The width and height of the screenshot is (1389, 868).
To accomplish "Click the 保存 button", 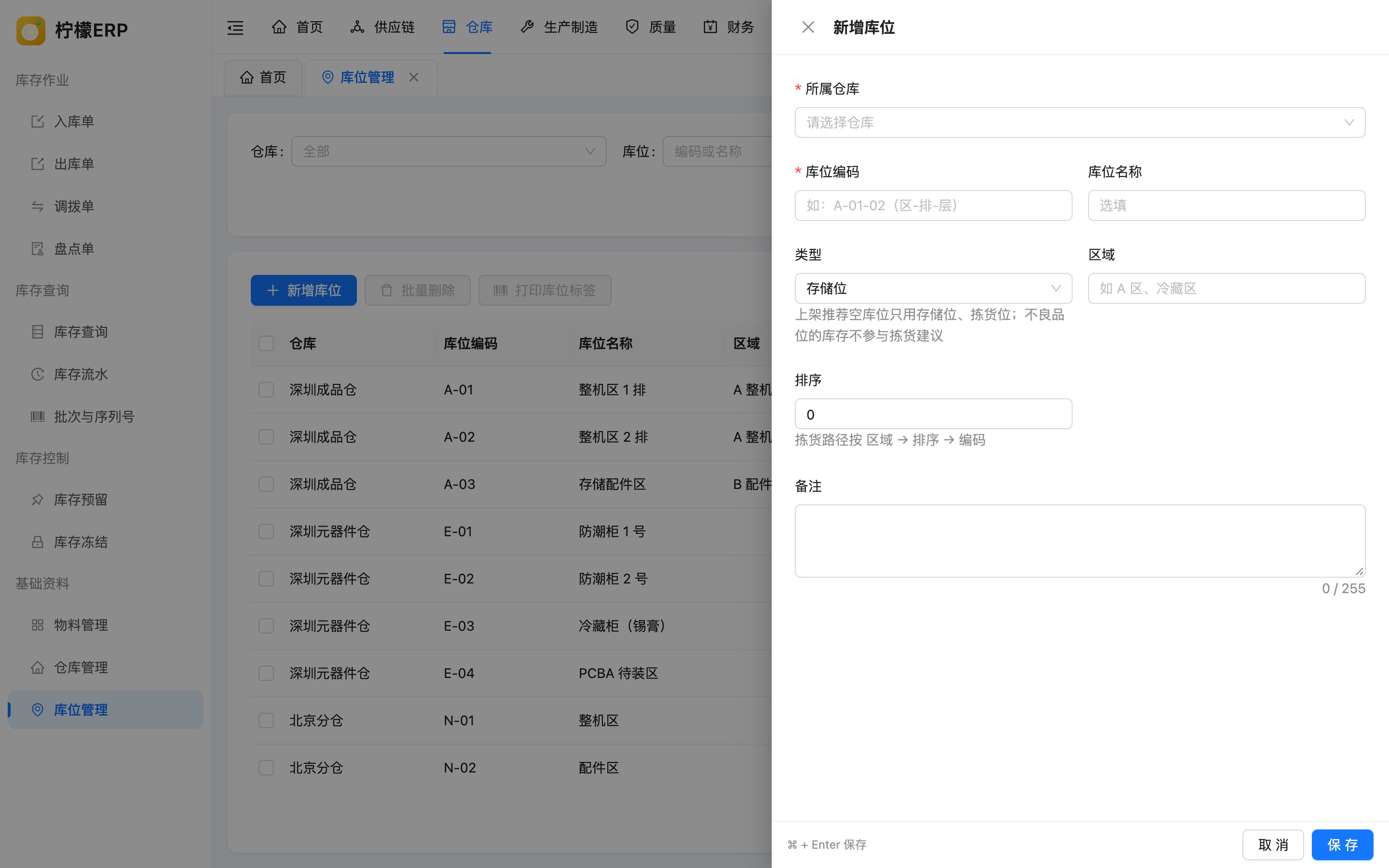I will [x=1343, y=844].
